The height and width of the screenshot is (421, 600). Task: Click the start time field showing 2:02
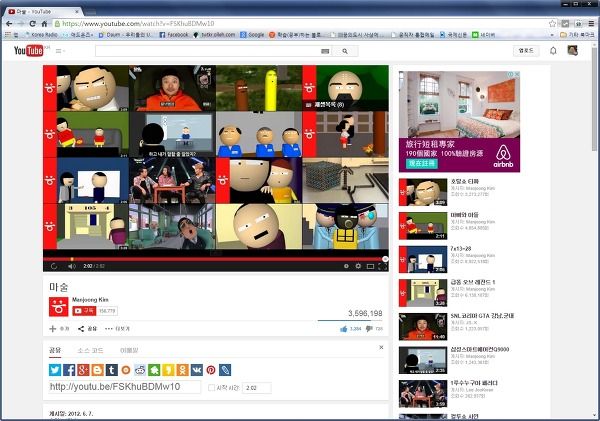tap(257, 388)
